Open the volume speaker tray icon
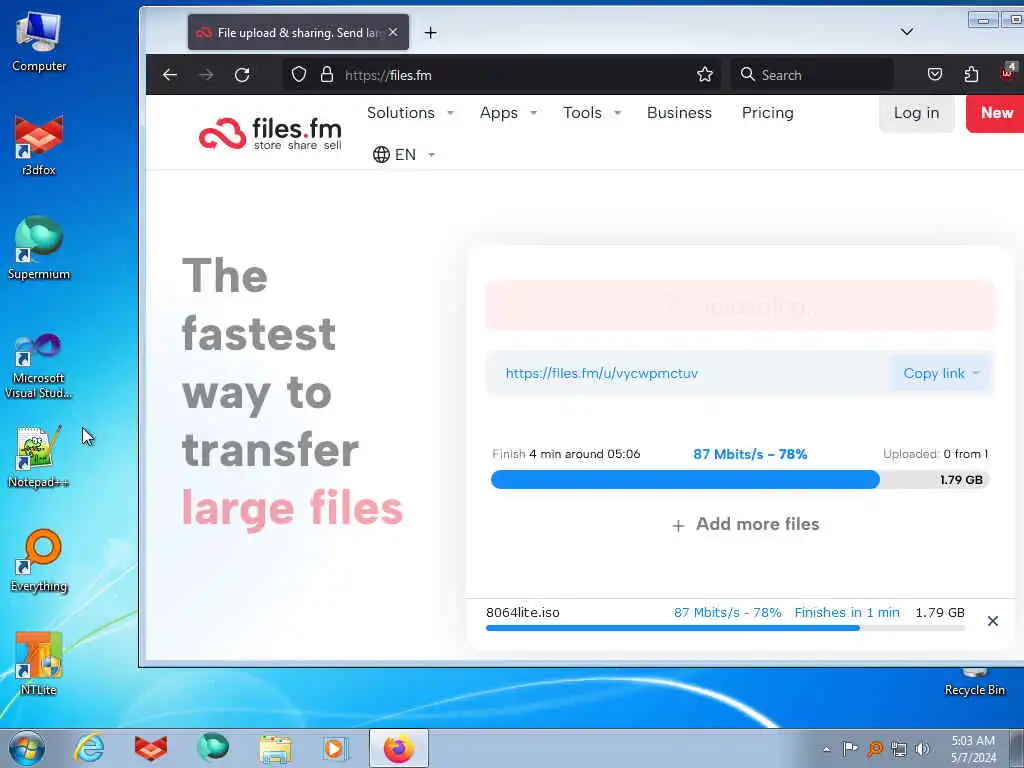This screenshot has width=1024, height=768. (922, 749)
